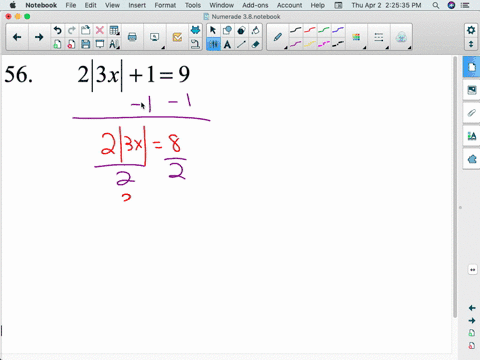
Task: Open the Attachments paperclip side tab
Action: point(472,113)
